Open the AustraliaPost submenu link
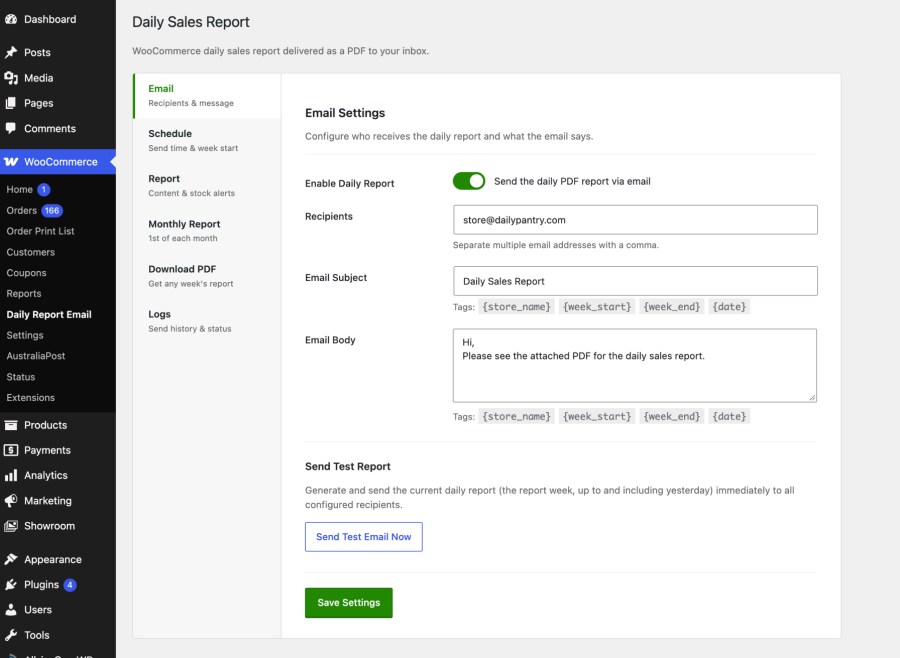Screen dimensions: 900x658 point(36,356)
